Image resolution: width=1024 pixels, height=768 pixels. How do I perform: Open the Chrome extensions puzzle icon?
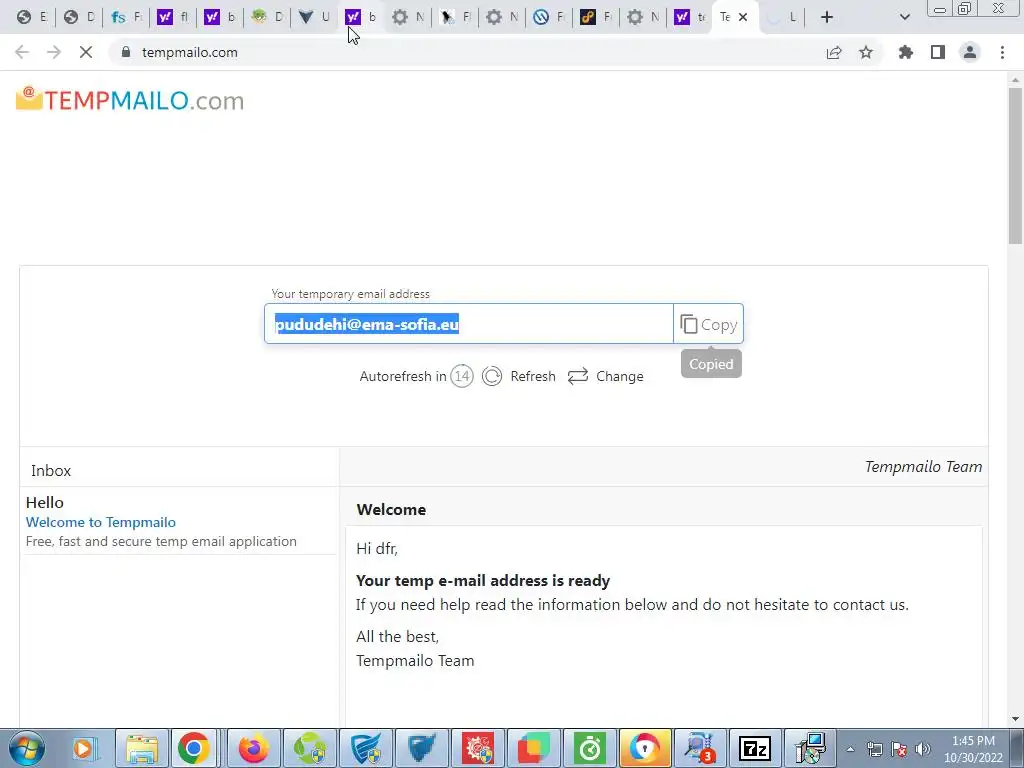click(x=906, y=52)
